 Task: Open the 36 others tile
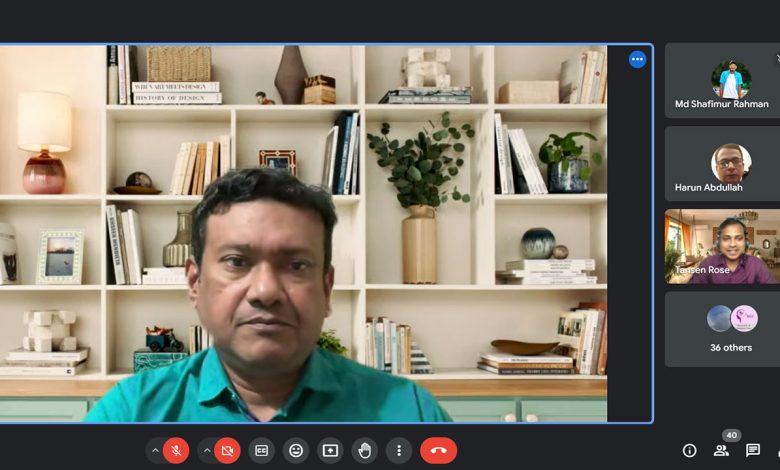coord(722,329)
